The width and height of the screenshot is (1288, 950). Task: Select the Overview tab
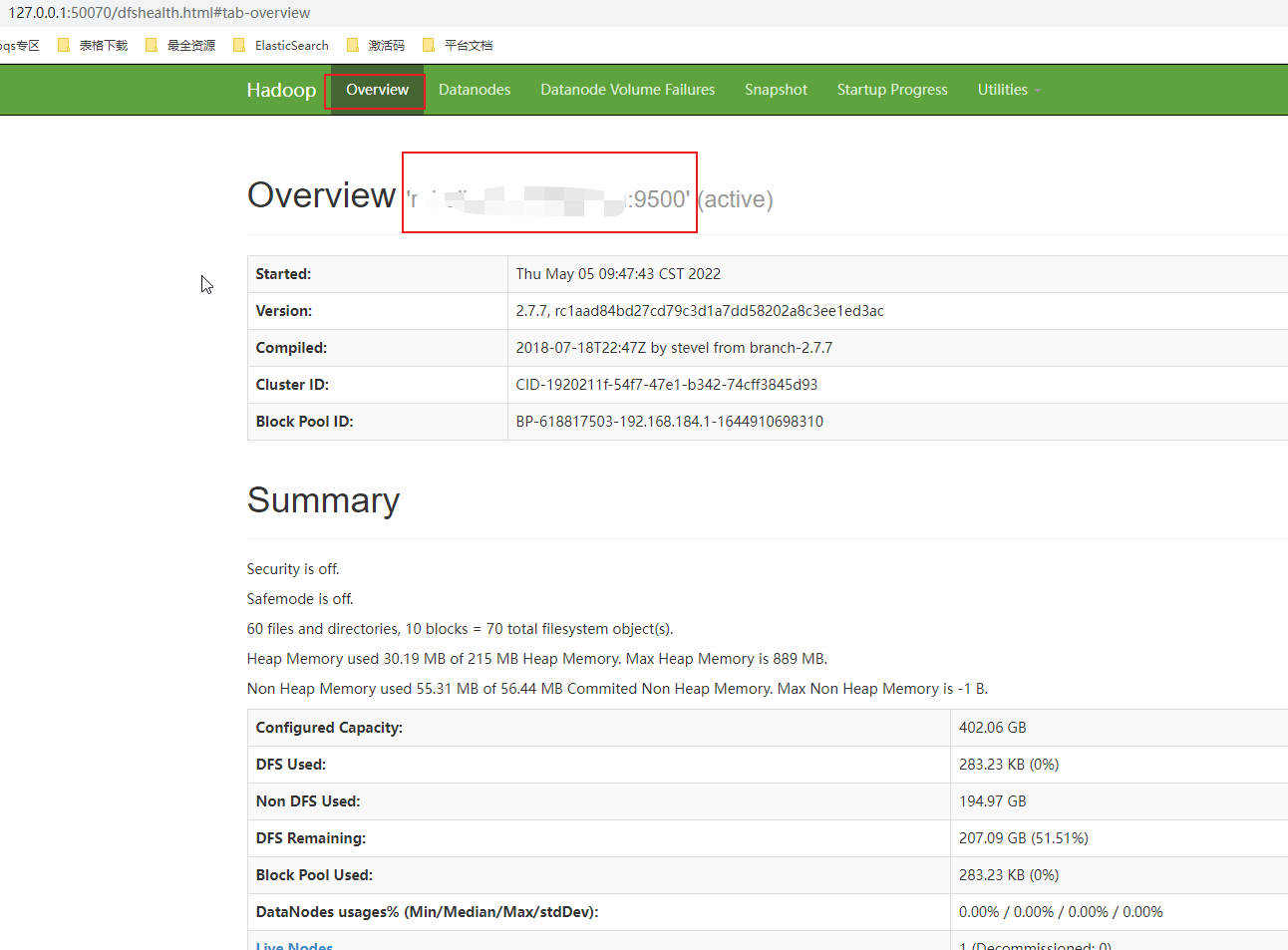(376, 90)
